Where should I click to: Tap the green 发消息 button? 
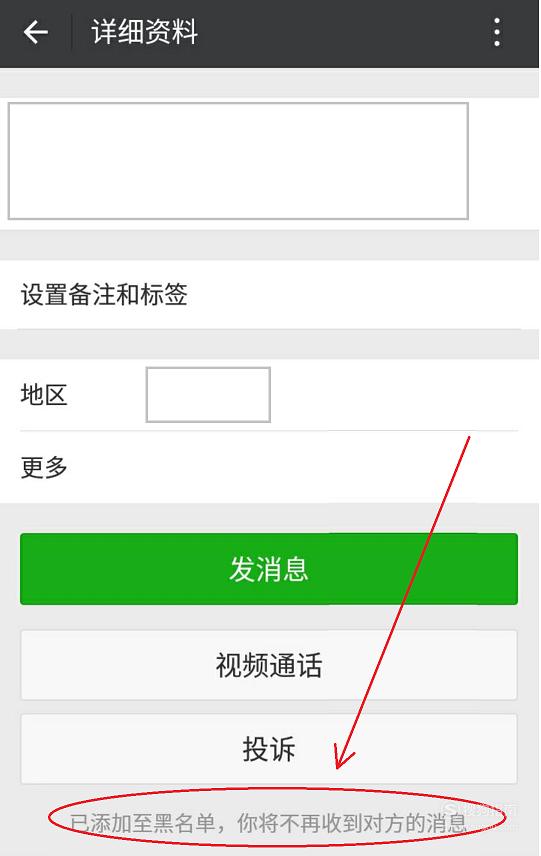269,569
